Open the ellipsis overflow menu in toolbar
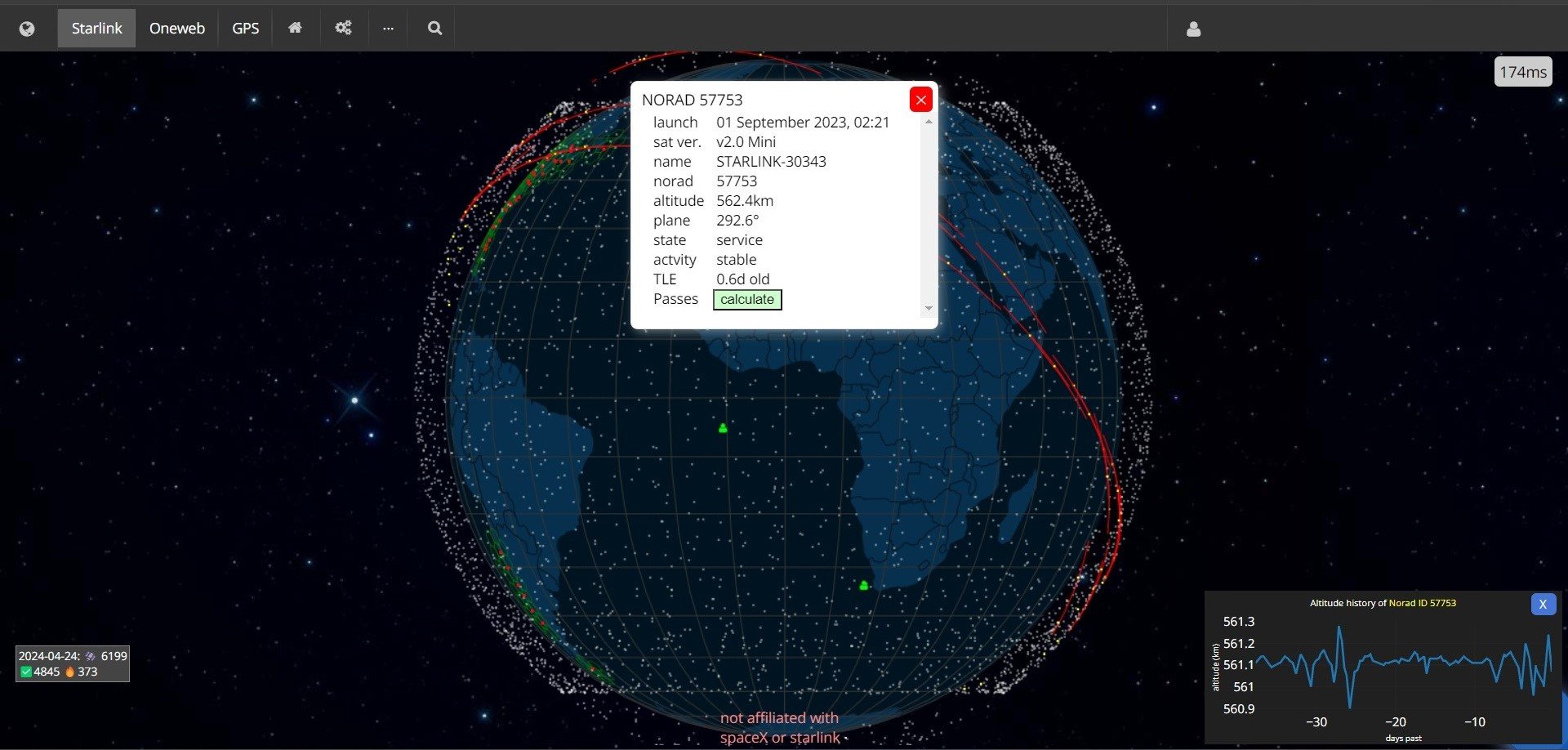Viewport: 1568px width, 750px height. pos(387,28)
